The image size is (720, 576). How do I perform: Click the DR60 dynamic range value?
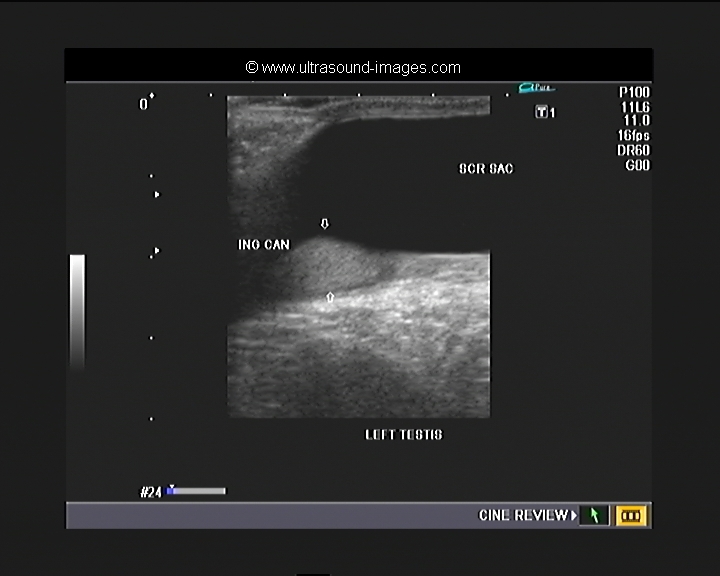coord(634,150)
